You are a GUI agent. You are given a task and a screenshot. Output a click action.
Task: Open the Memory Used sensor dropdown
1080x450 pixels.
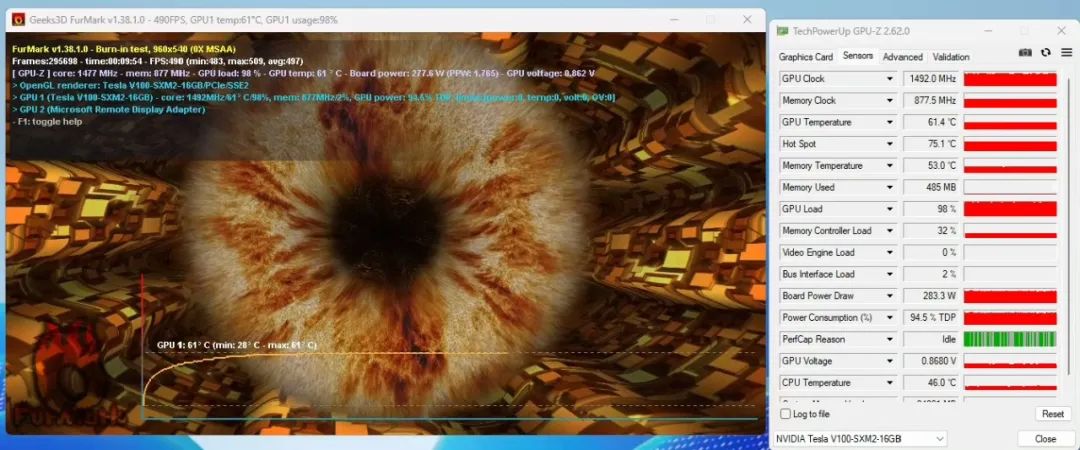click(x=890, y=187)
